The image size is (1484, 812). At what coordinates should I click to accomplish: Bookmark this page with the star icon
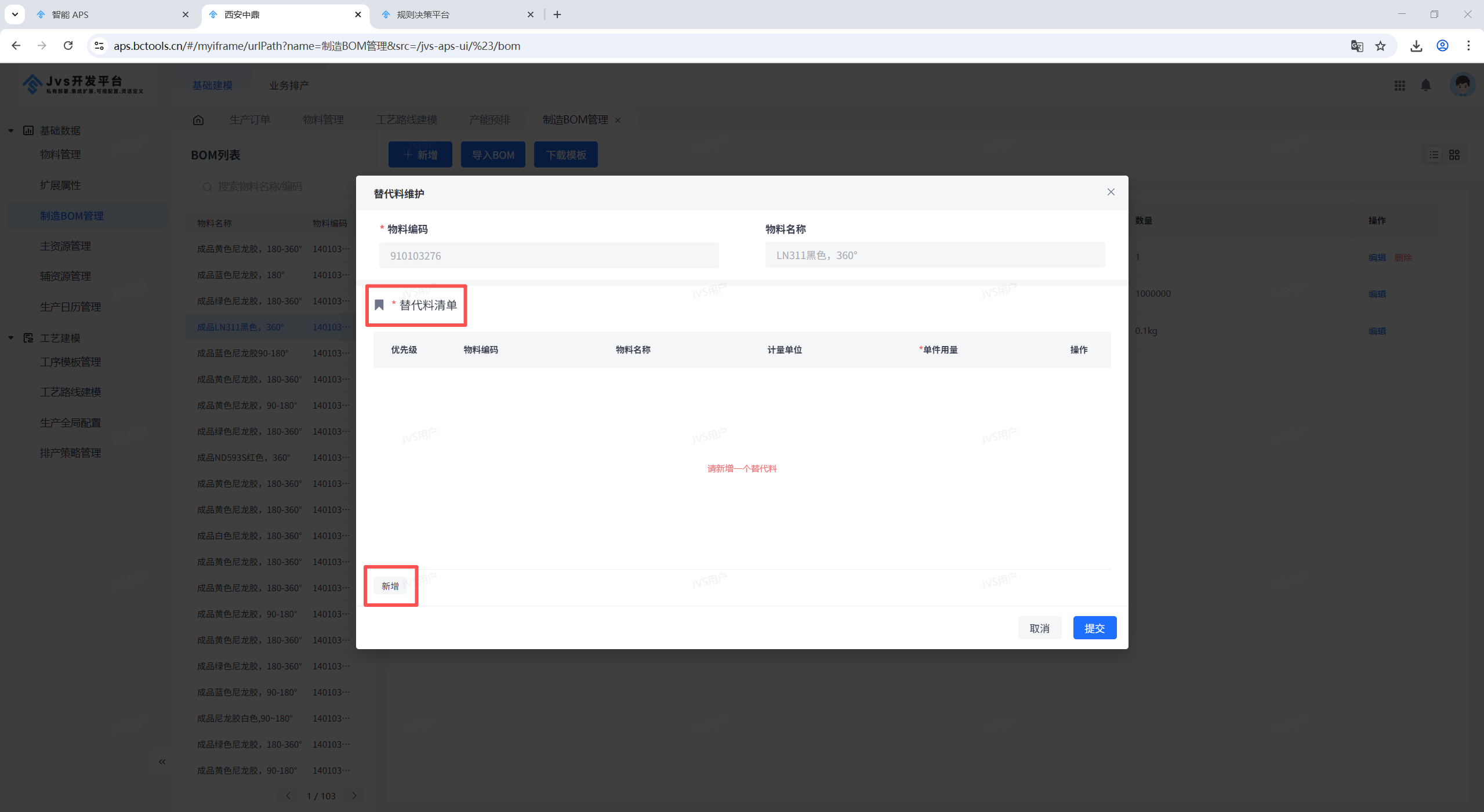pyautogui.click(x=1380, y=46)
